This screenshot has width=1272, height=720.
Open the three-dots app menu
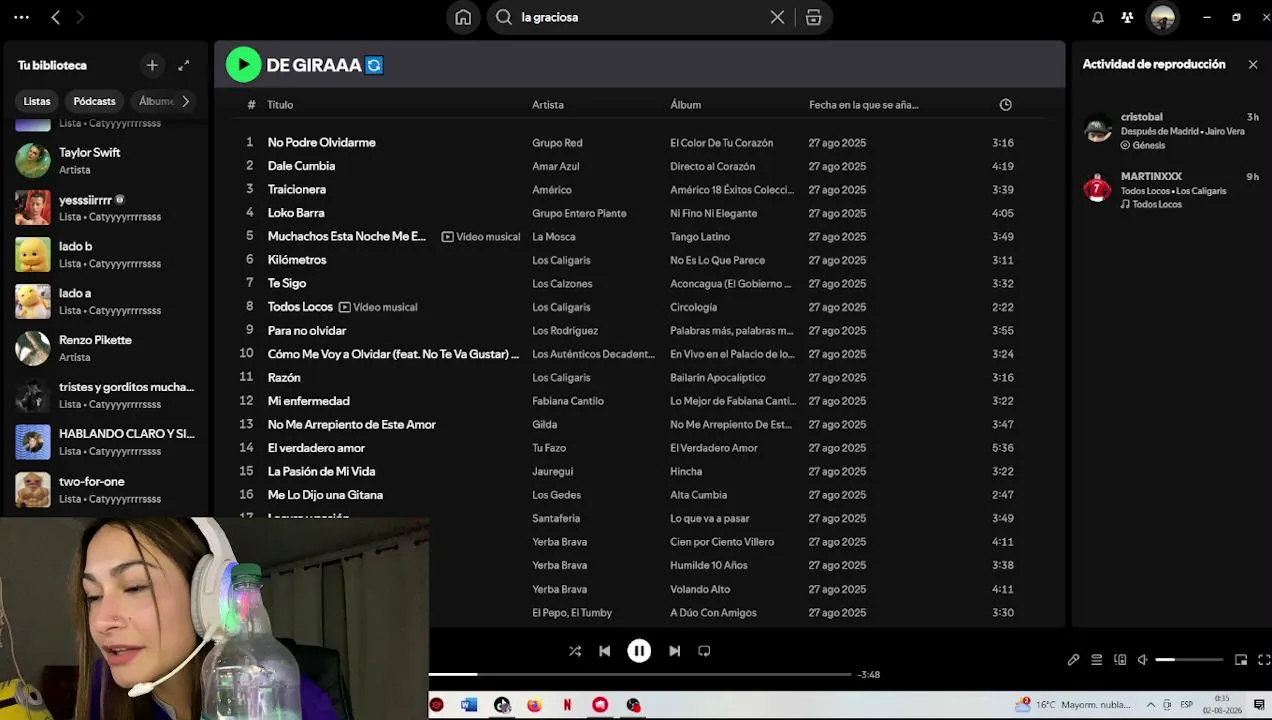[21, 17]
